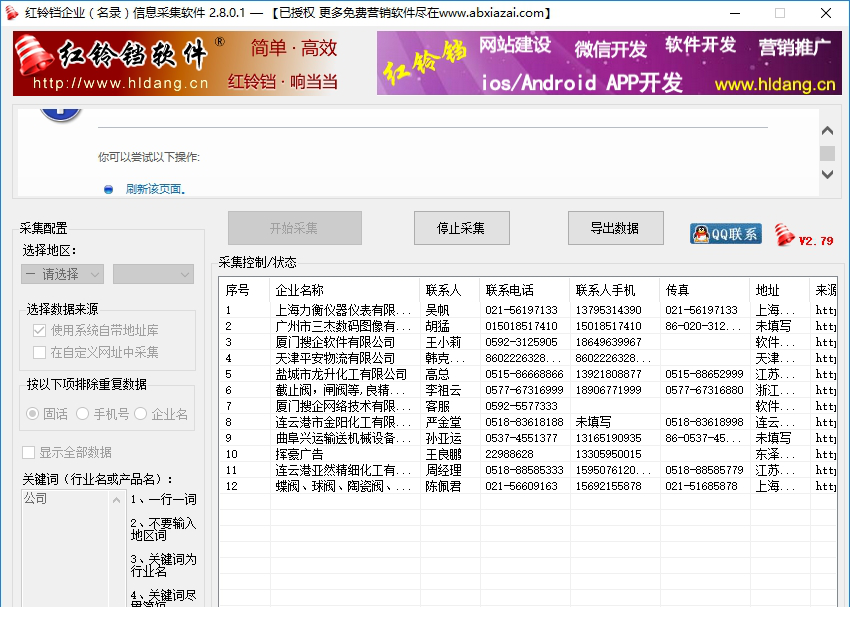Click phone number 0592-3125905
This screenshot has width=850, height=631.
click(521, 342)
